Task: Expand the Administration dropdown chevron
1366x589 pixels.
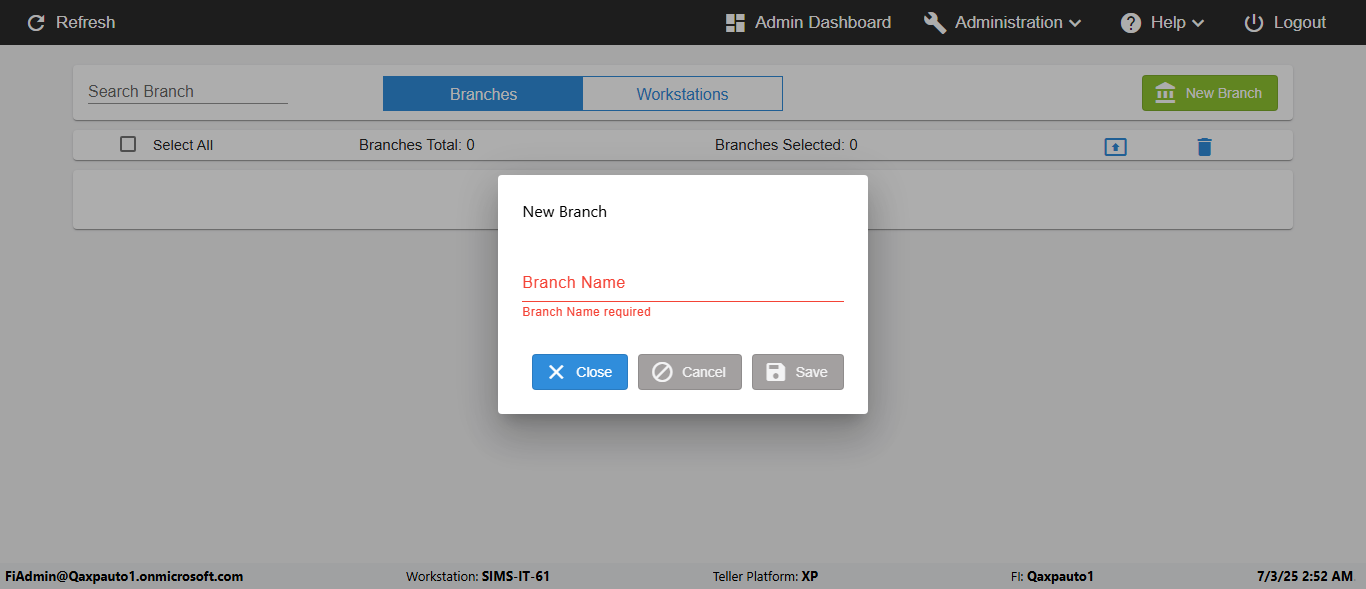Action: click(1075, 23)
